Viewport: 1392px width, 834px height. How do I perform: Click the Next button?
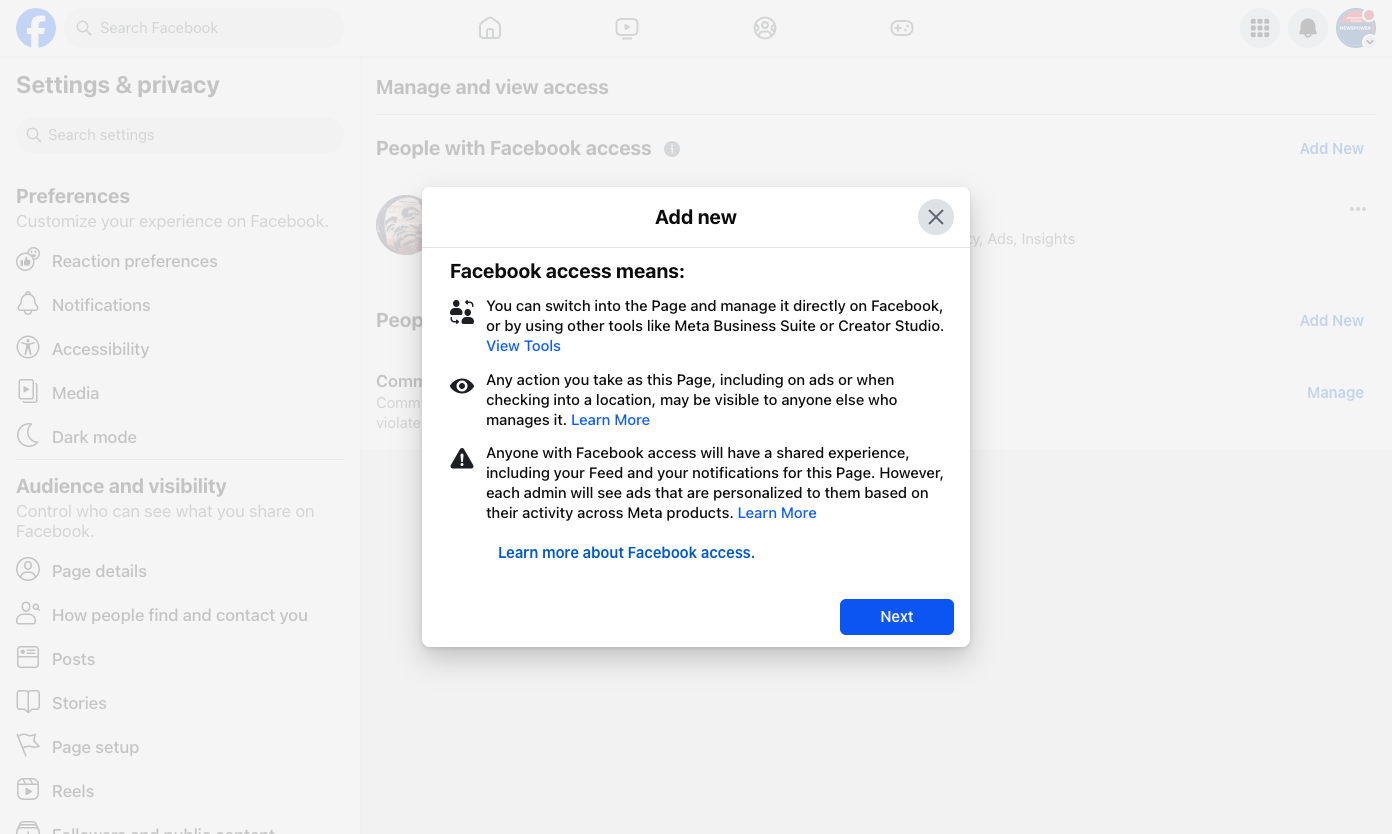pos(897,617)
